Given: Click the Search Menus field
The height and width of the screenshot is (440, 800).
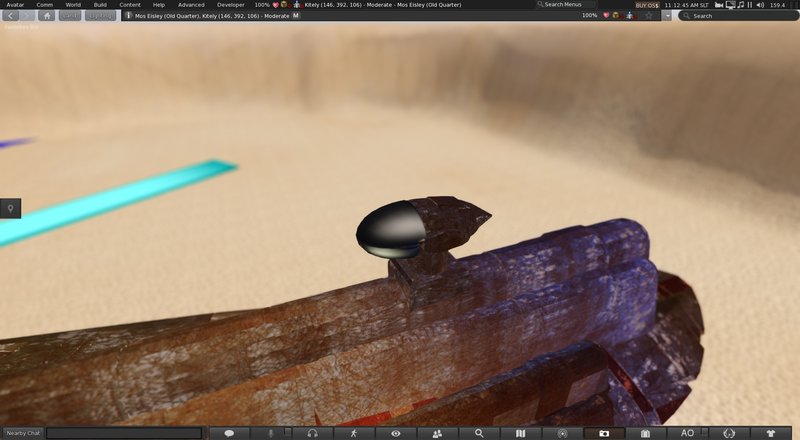Looking at the screenshot, I should tap(565, 5).
